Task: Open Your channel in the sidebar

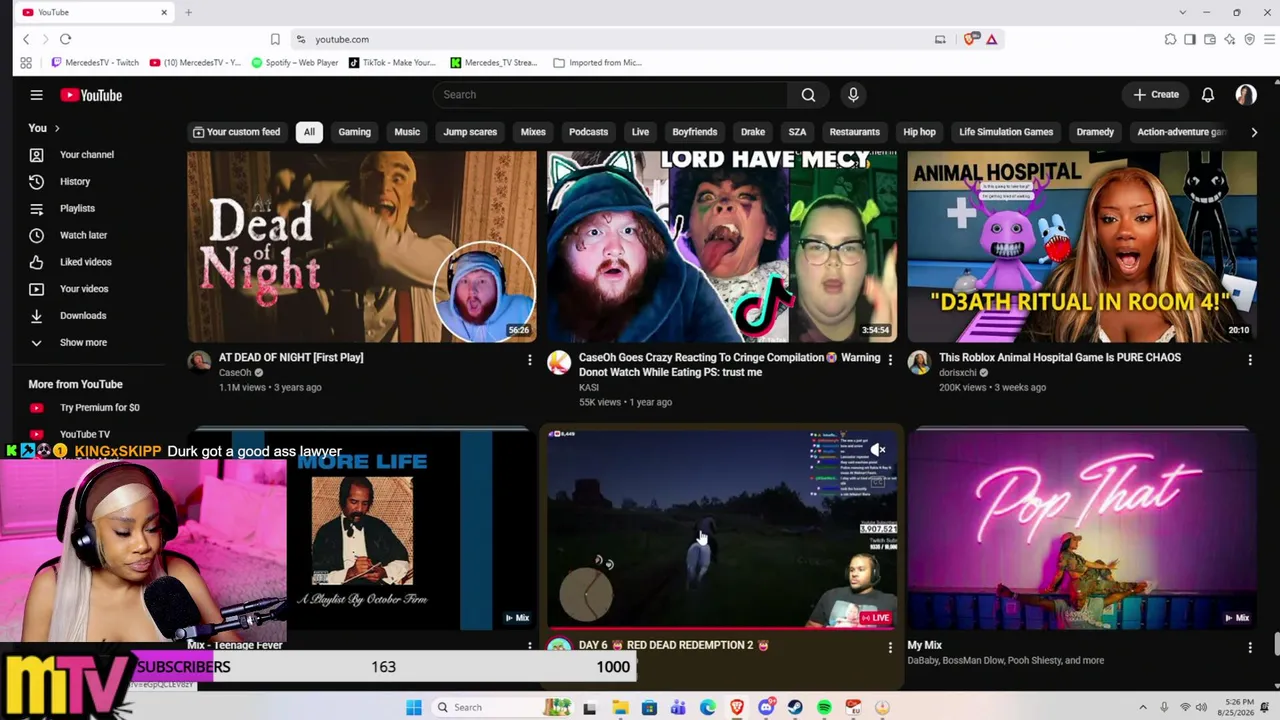Action: click(87, 155)
